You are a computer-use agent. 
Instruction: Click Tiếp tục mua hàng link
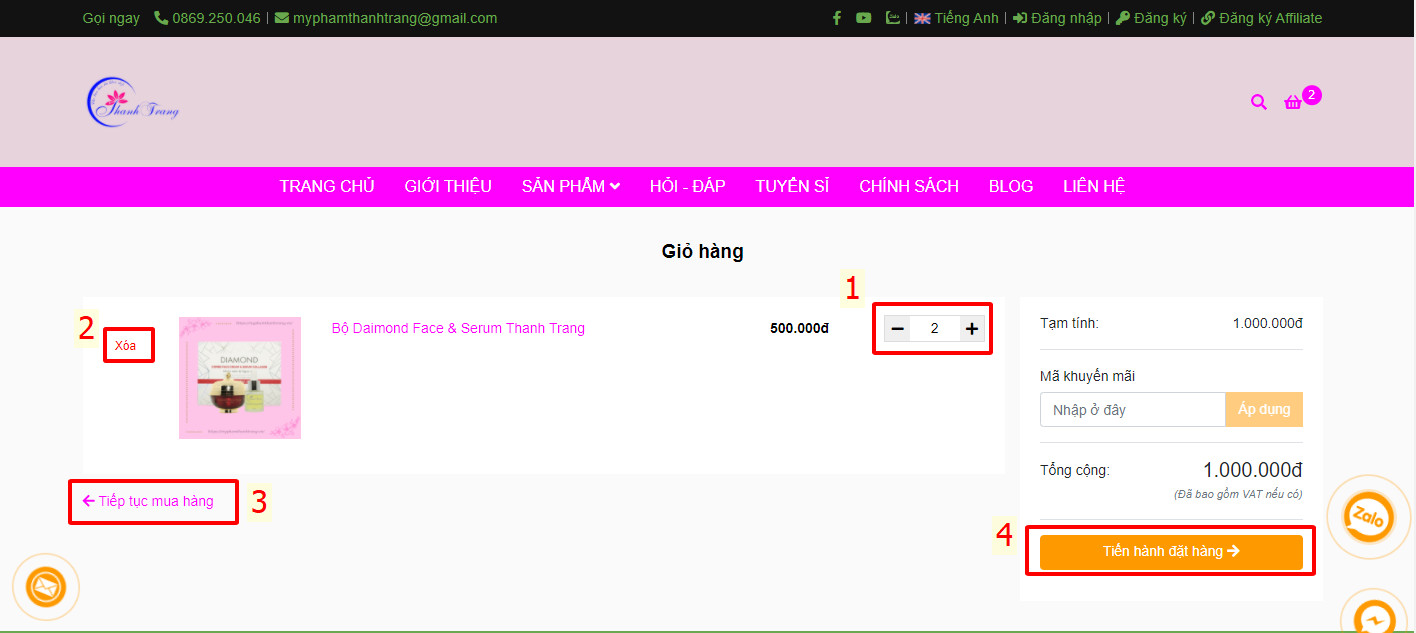(x=148, y=501)
